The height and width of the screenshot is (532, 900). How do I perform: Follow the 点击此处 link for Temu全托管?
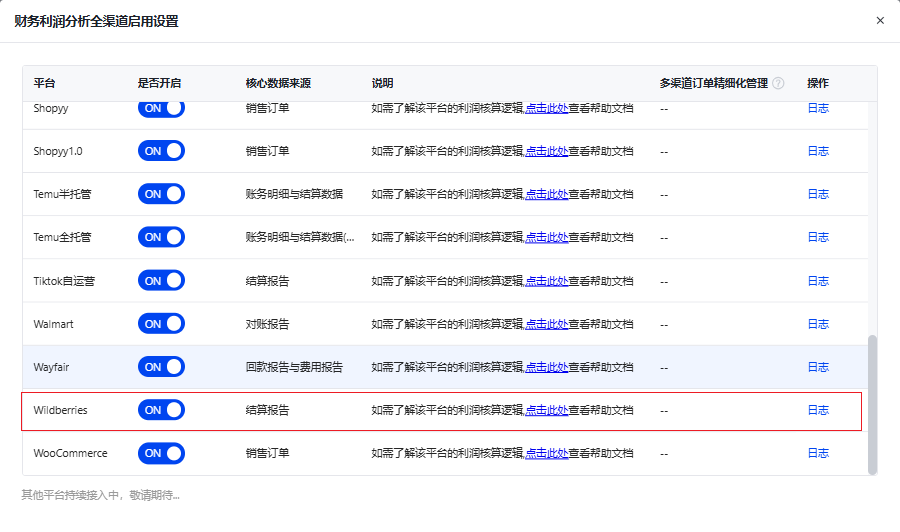point(546,237)
